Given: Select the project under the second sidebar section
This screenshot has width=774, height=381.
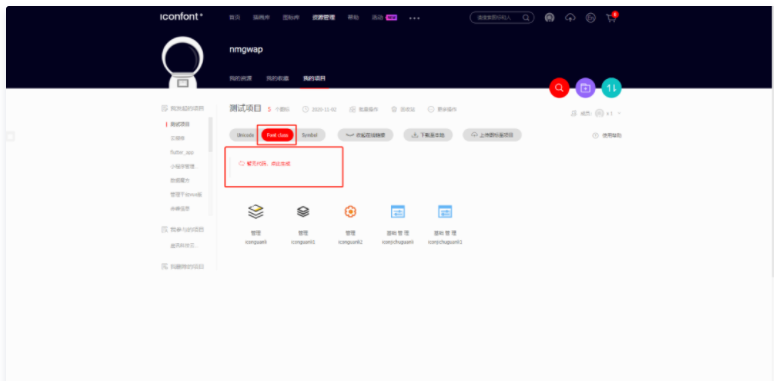Looking at the screenshot, I should [x=184, y=245].
